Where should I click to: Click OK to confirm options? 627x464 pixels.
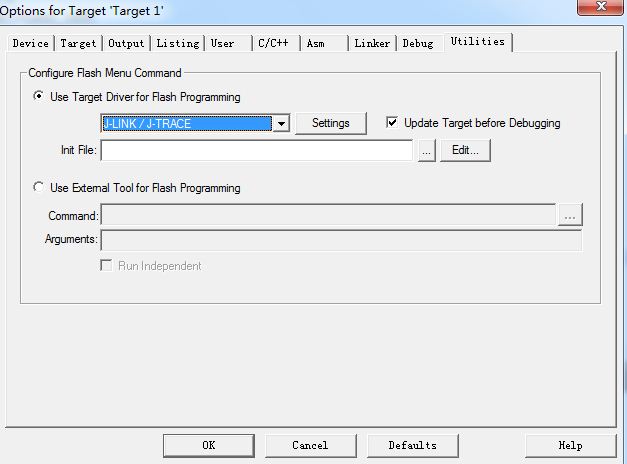click(x=209, y=445)
